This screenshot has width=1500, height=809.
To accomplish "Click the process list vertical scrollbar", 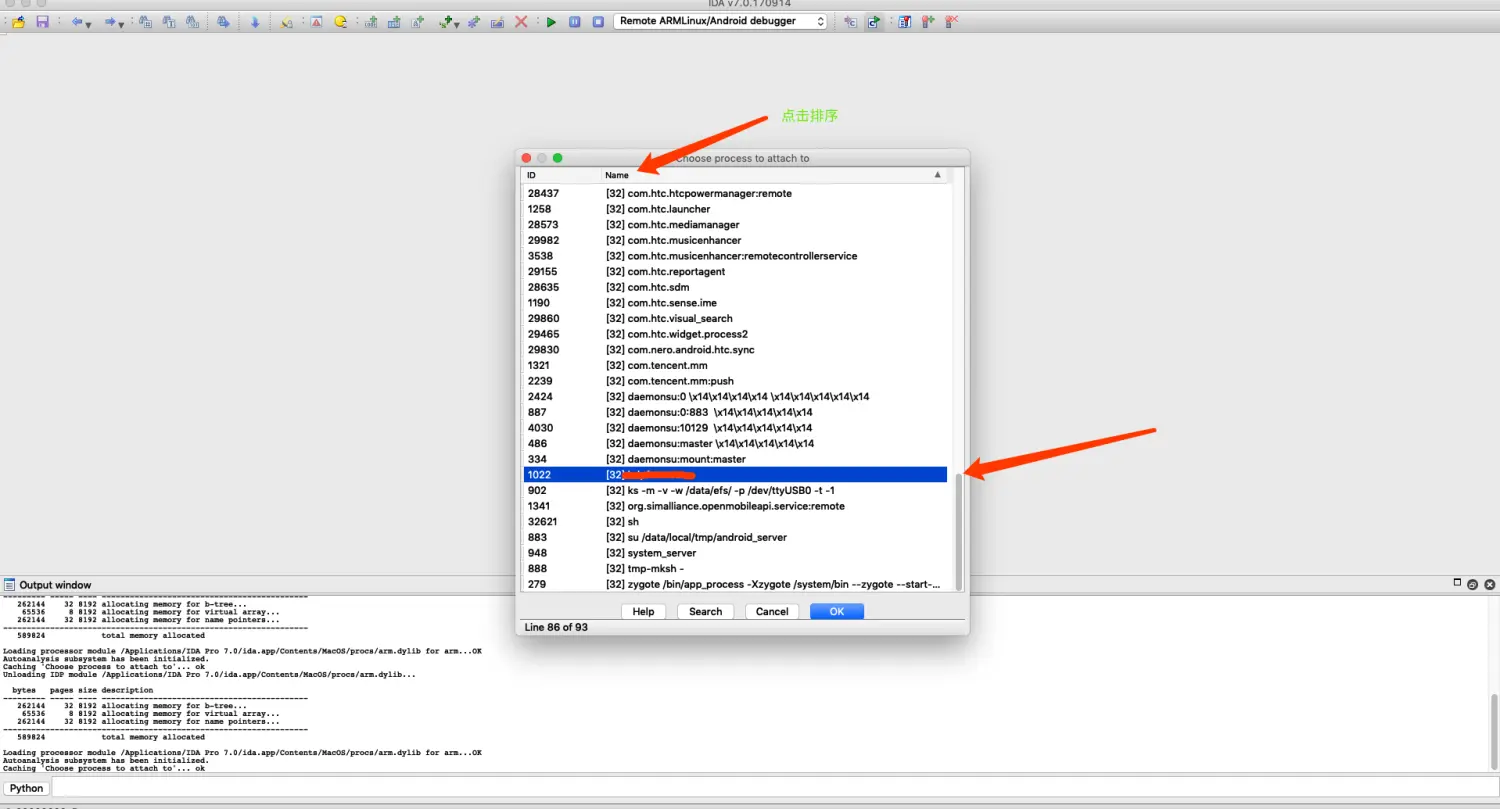I will coord(958,531).
